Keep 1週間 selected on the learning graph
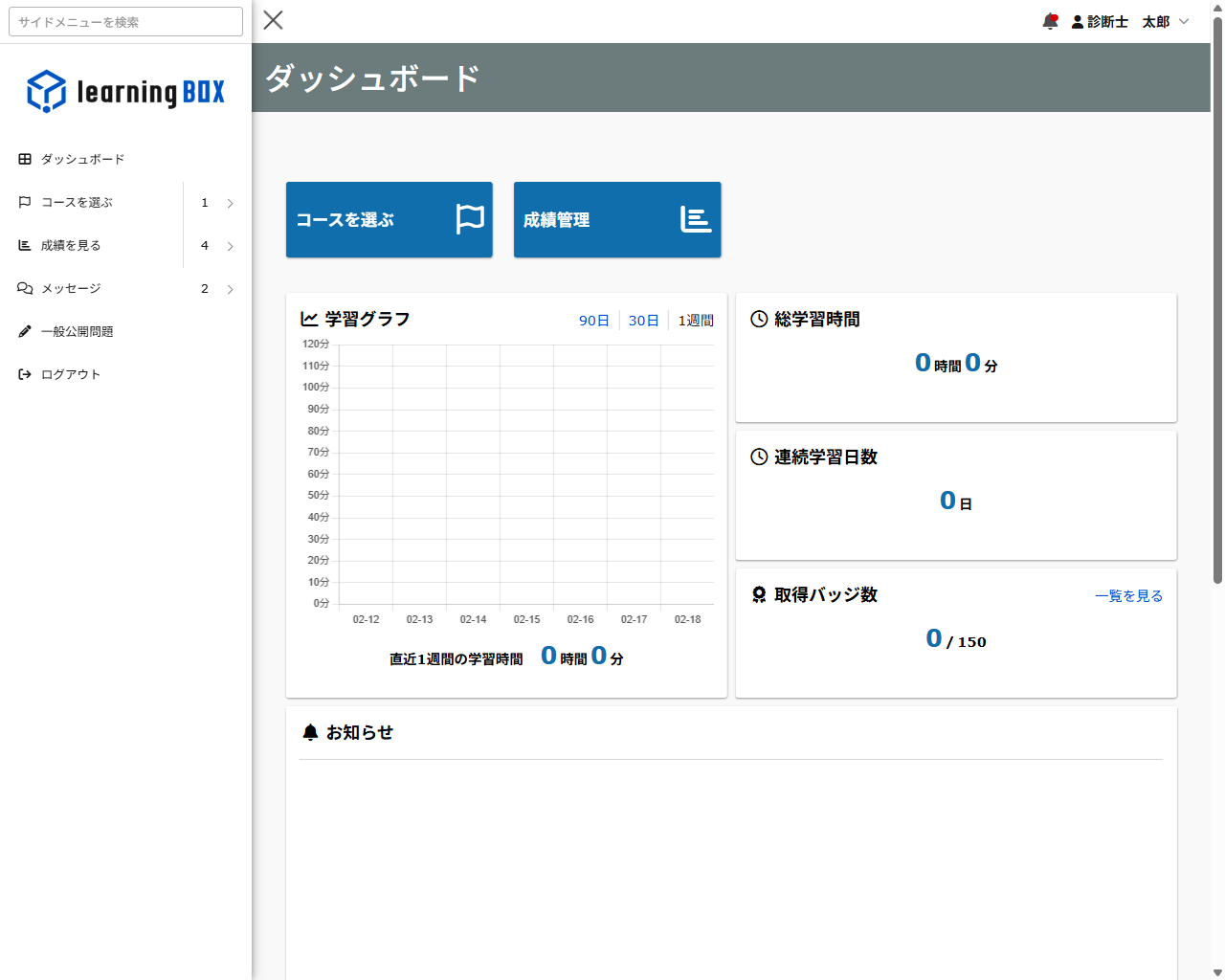 696,320
